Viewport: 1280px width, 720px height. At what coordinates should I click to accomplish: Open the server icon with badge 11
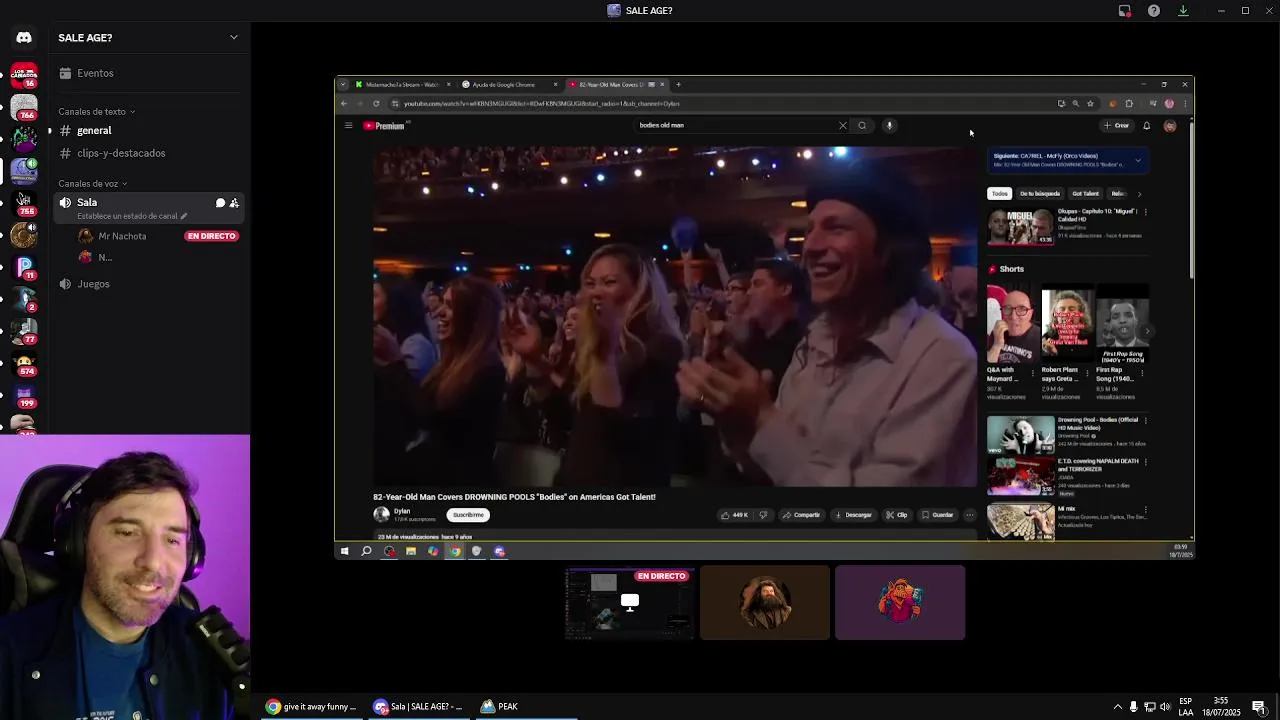tap(24, 267)
